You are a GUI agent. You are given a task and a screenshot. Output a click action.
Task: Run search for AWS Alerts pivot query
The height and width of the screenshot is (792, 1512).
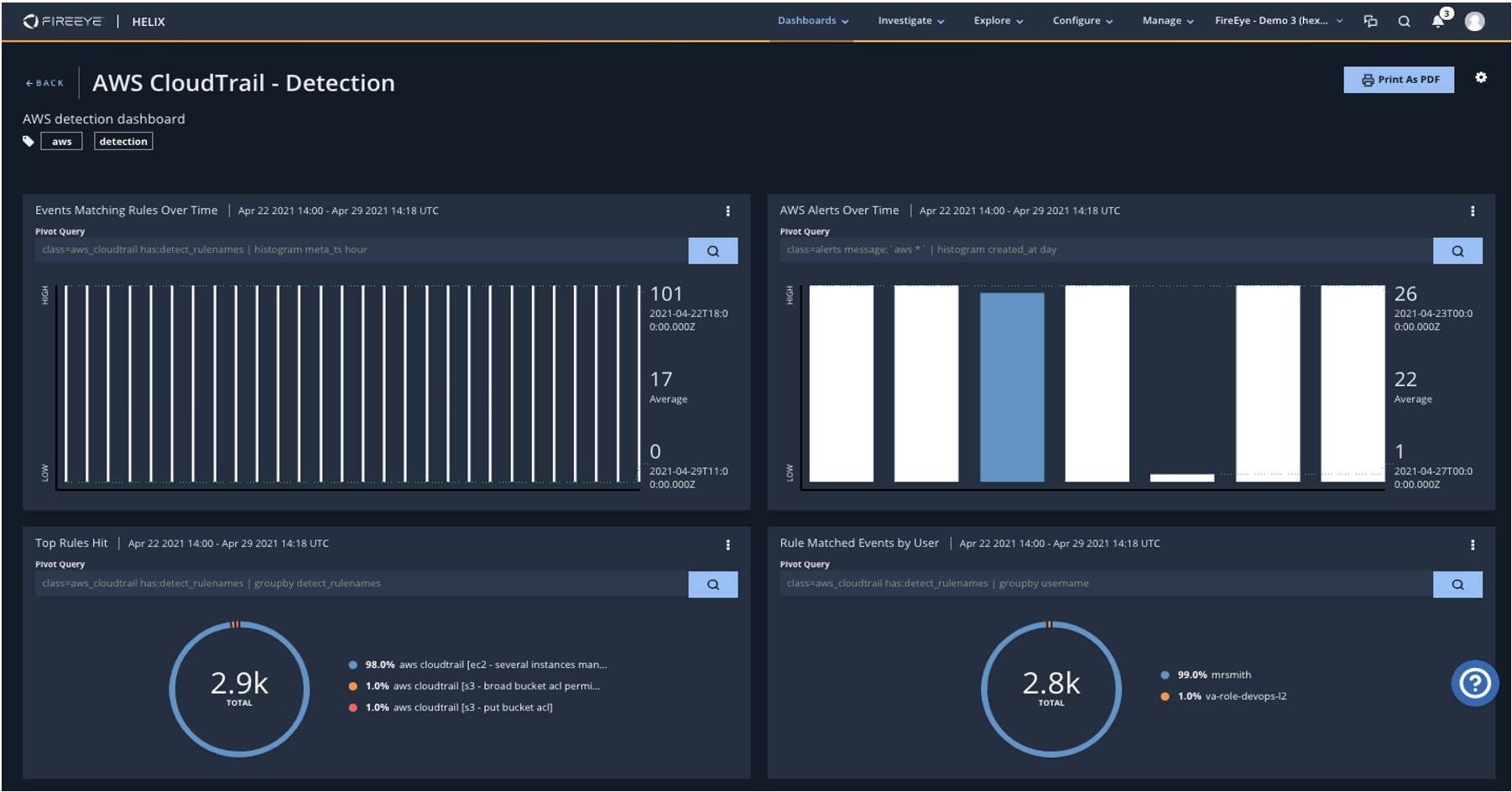coord(1457,251)
